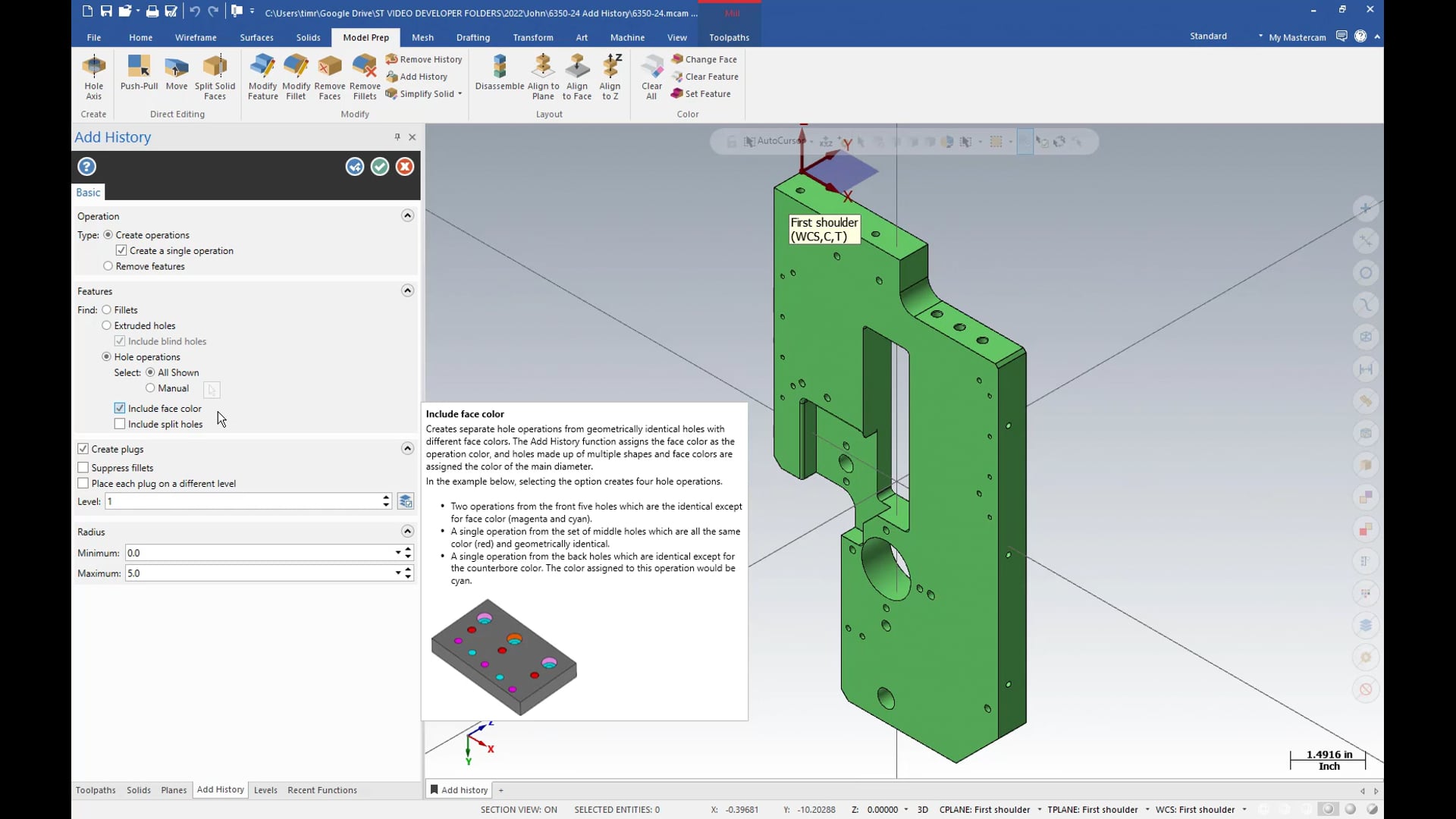
Task: Click the red cancel button
Action: (405, 166)
